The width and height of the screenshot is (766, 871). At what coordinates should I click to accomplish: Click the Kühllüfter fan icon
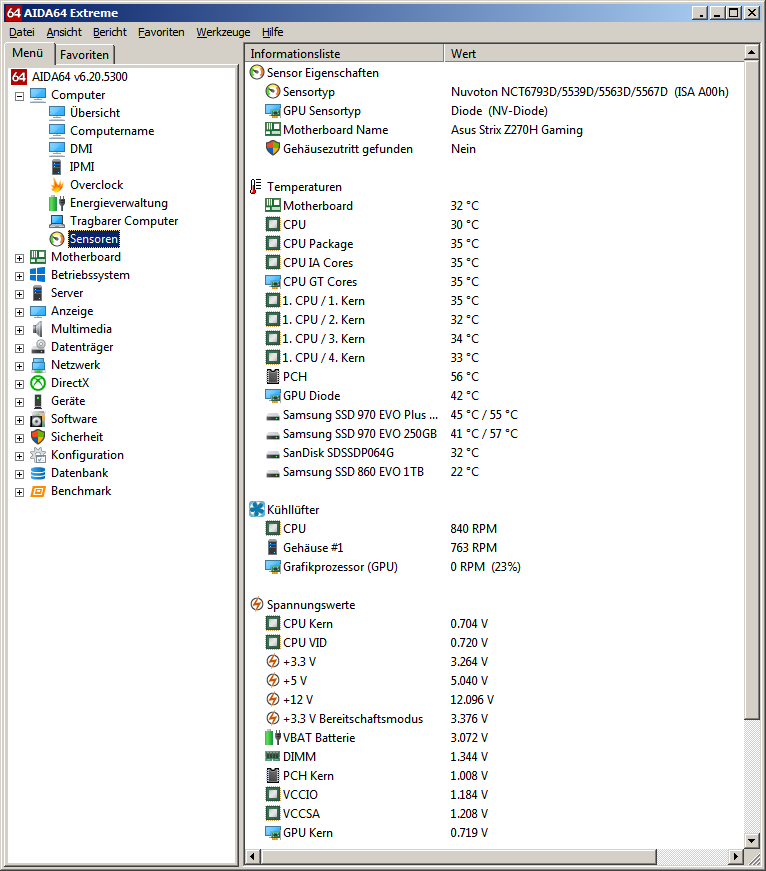pos(257,509)
